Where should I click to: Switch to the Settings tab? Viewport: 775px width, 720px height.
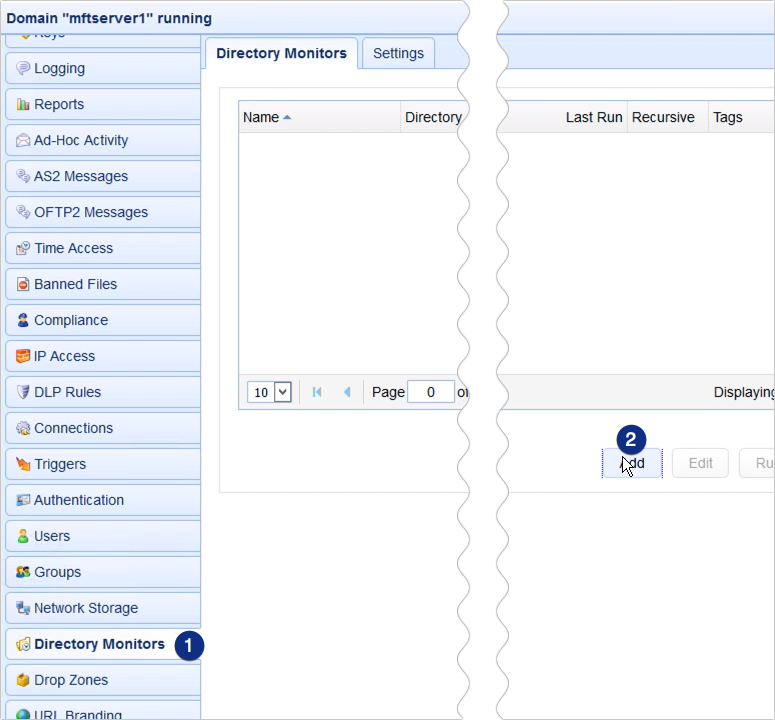click(x=398, y=53)
